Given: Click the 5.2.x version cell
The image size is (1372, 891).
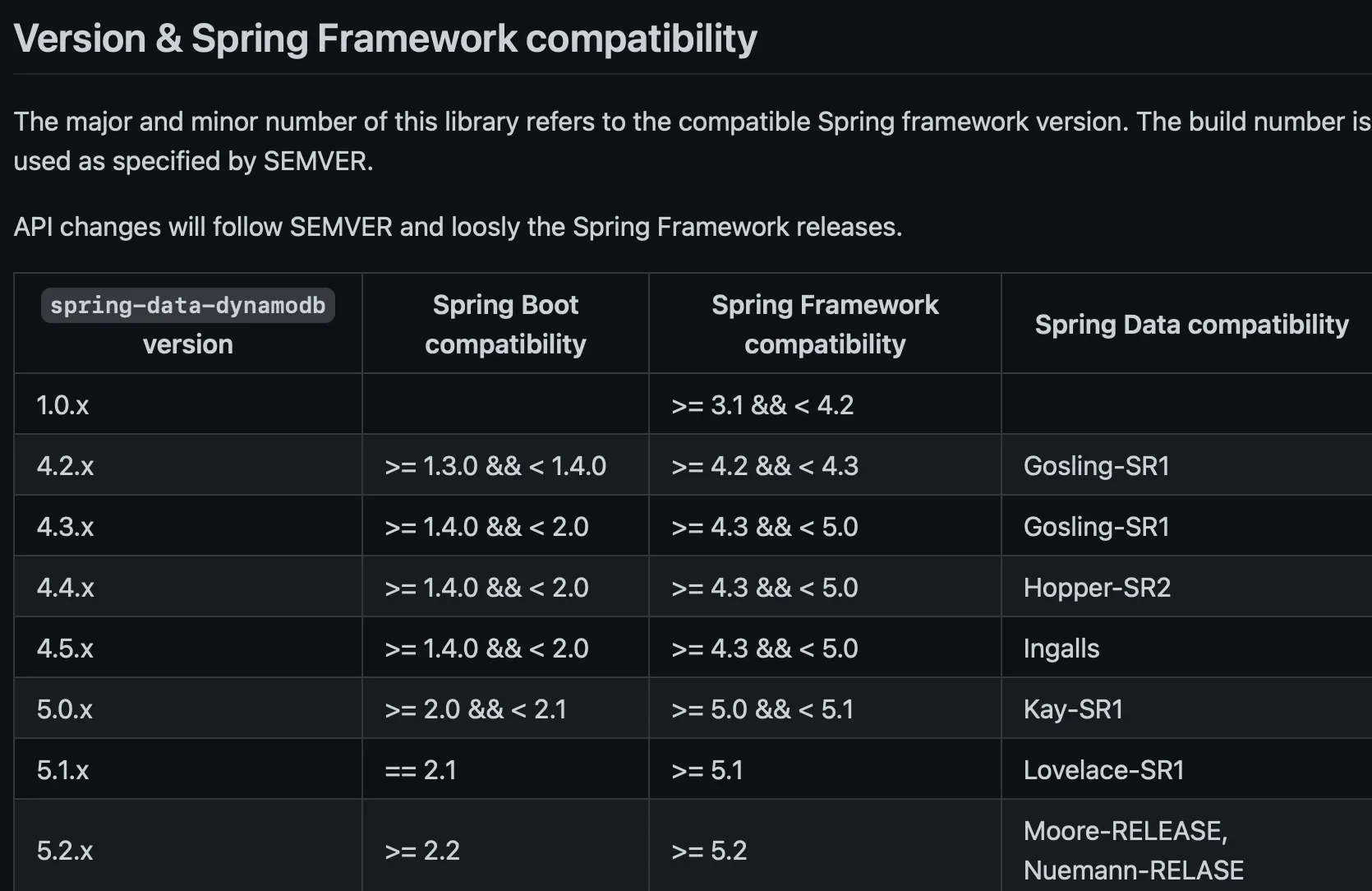Looking at the screenshot, I should 65,850.
